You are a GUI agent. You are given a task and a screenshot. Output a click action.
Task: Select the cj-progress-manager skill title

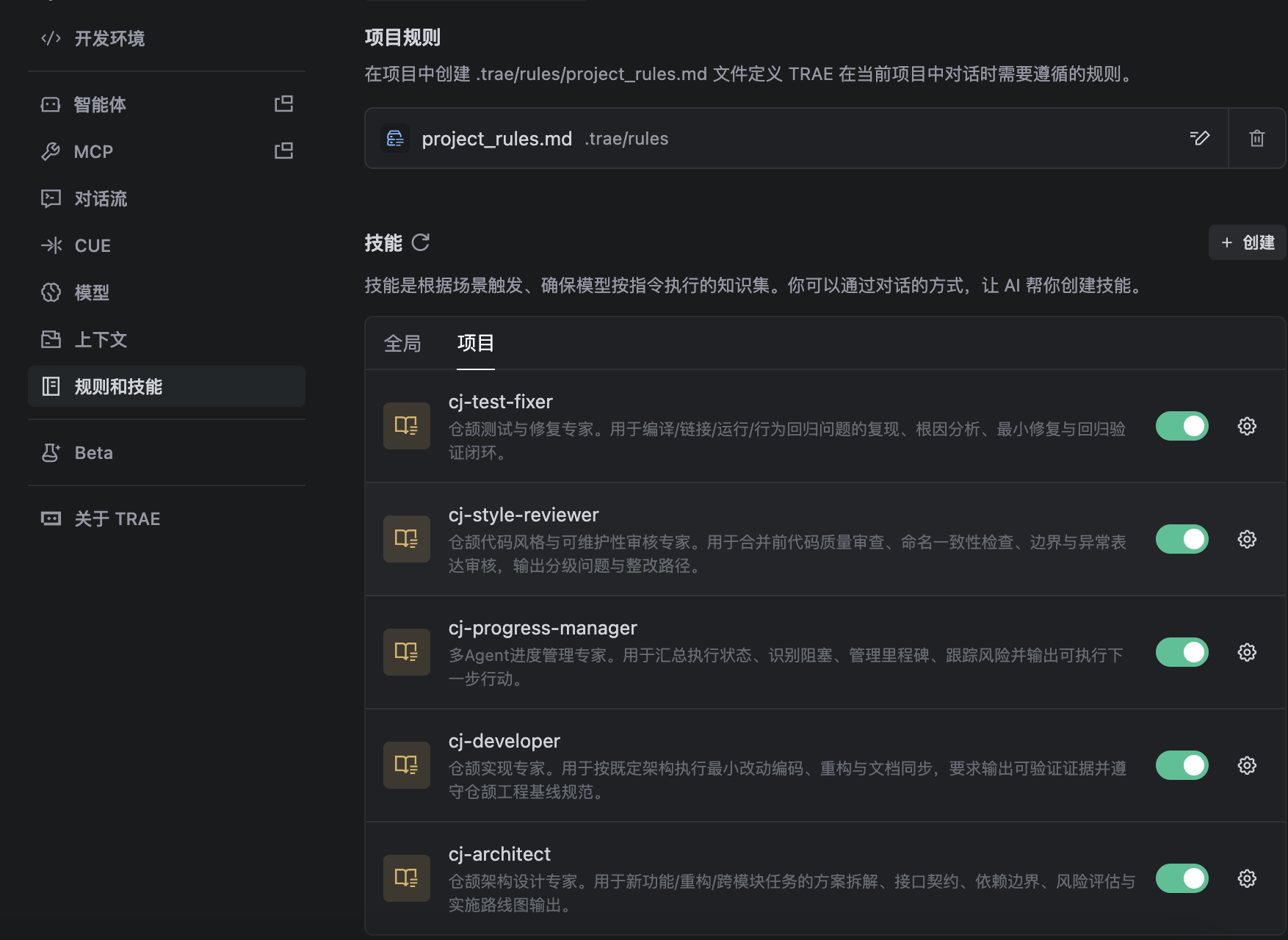click(543, 629)
